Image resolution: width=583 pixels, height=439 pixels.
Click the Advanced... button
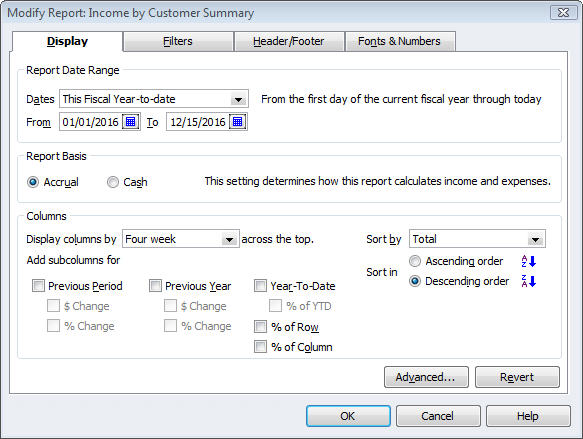point(426,377)
